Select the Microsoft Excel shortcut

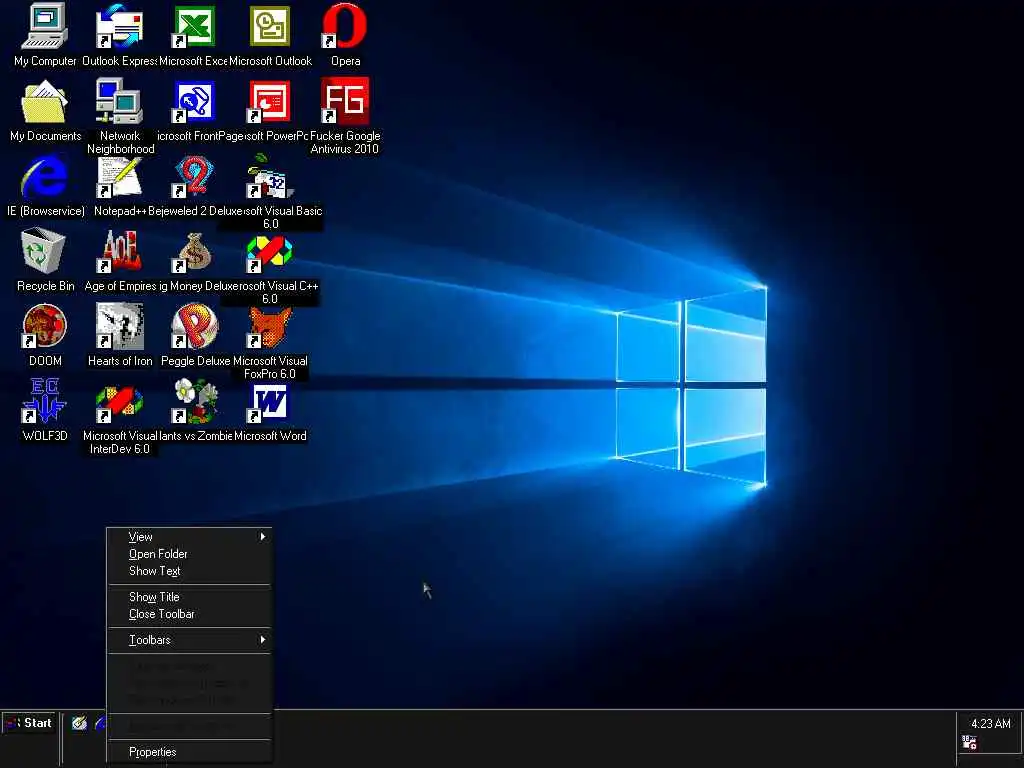coord(194,26)
